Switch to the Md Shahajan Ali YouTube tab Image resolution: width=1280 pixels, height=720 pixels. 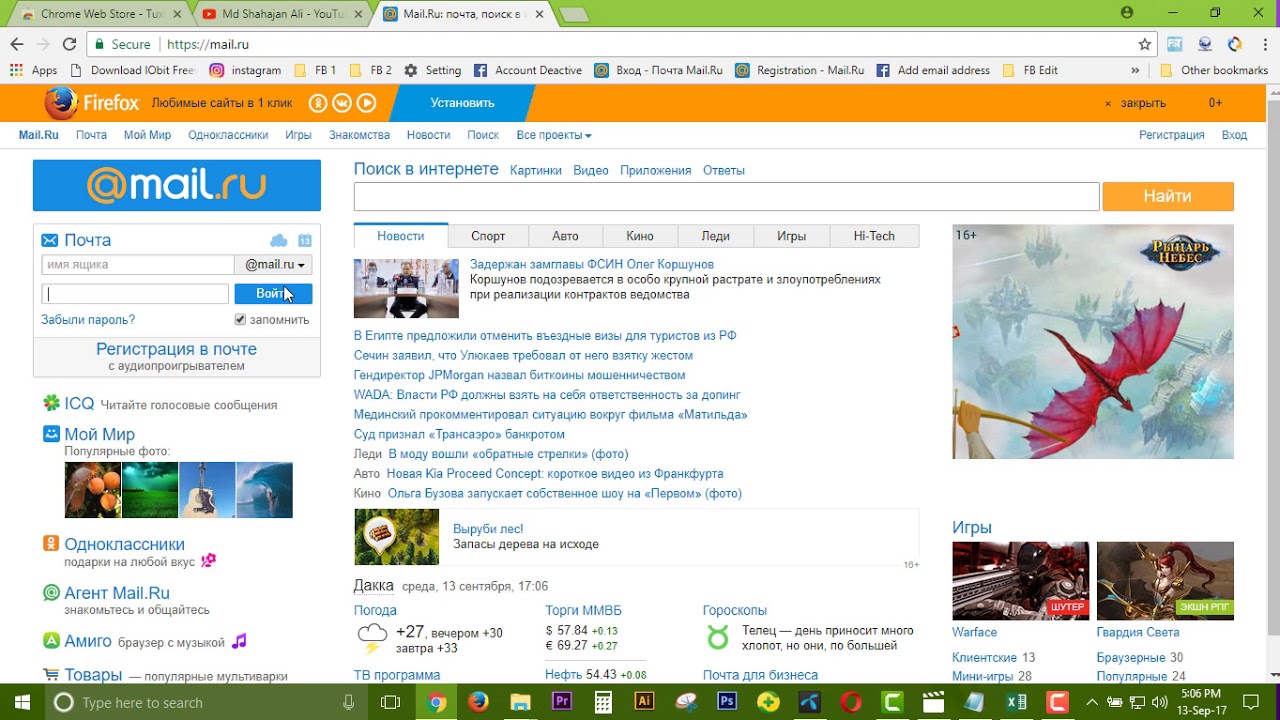[283, 14]
